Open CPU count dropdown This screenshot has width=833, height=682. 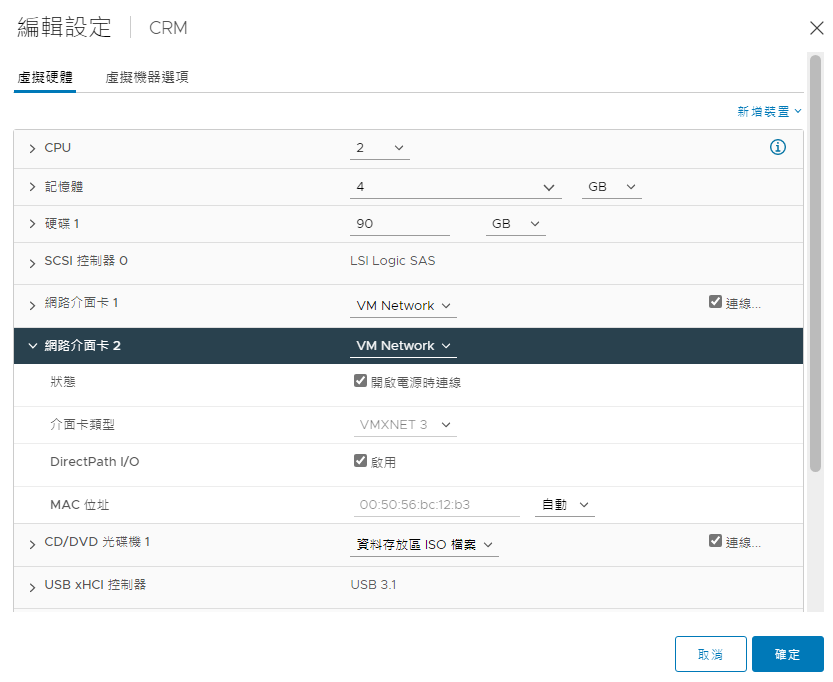(380, 148)
